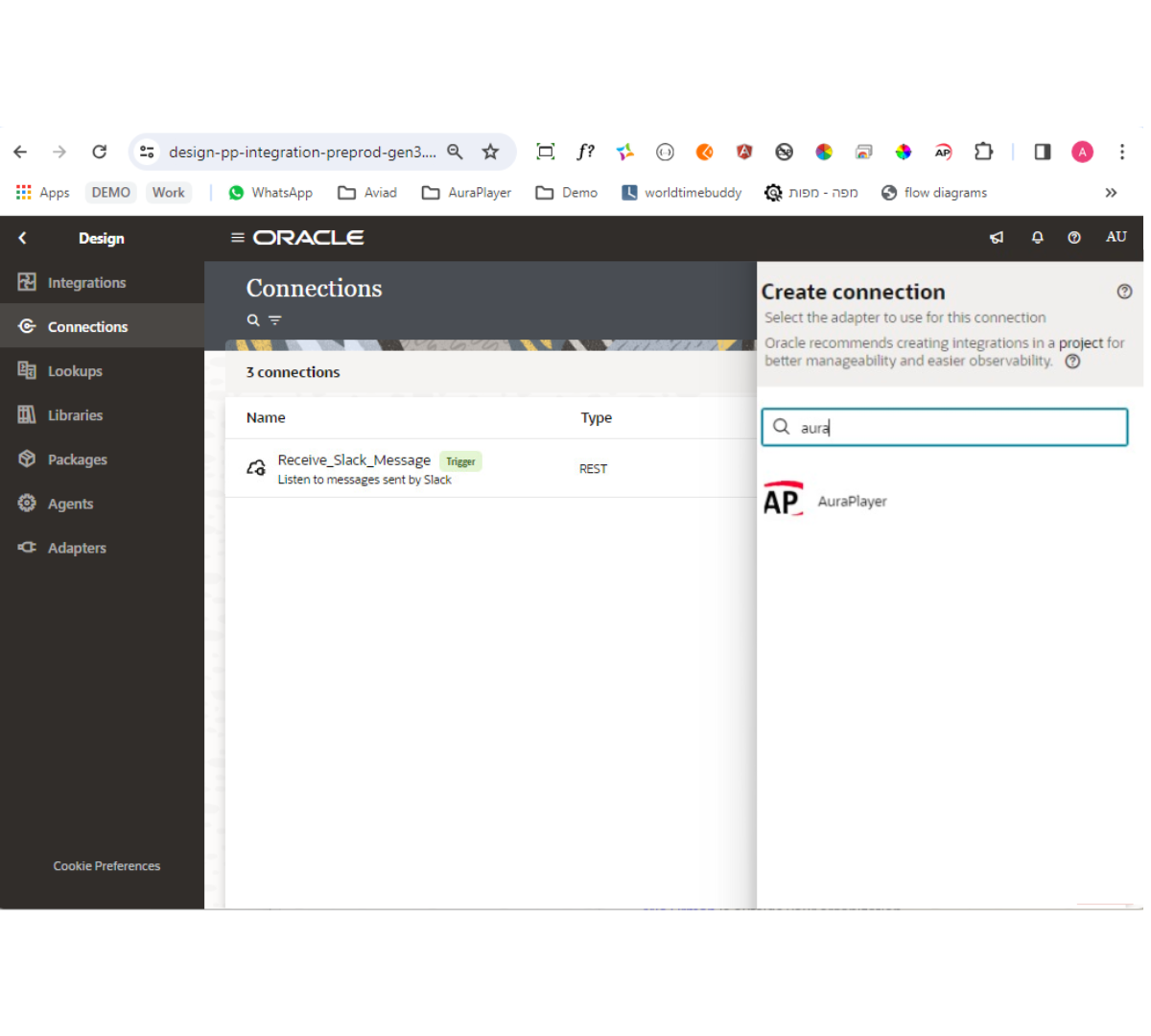Open the flow diagrams bookmark
The height and width of the screenshot is (1036, 1151).
tap(934, 193)
